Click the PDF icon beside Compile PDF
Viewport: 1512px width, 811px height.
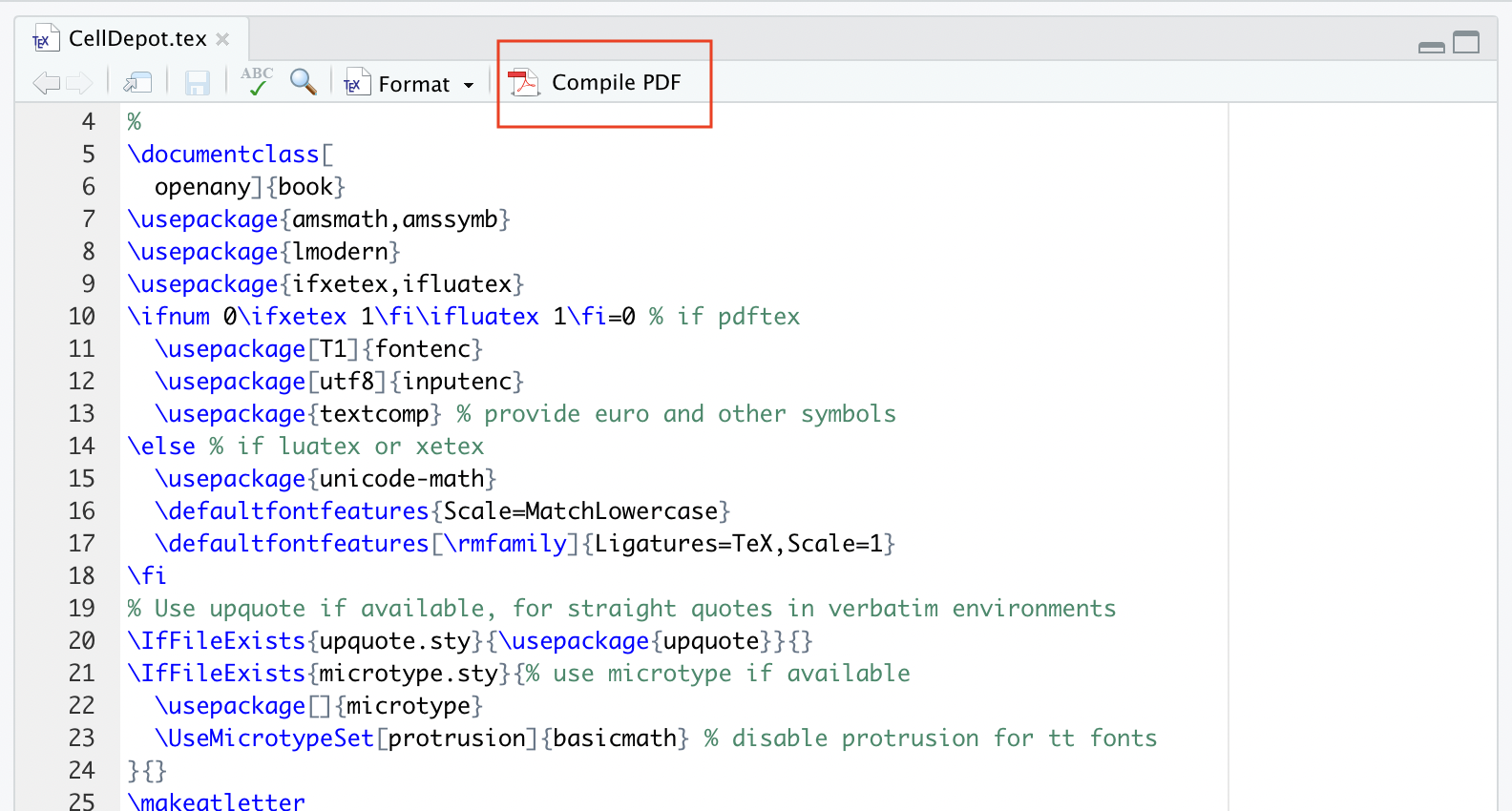pyautogui.click(x=523, y=83)
